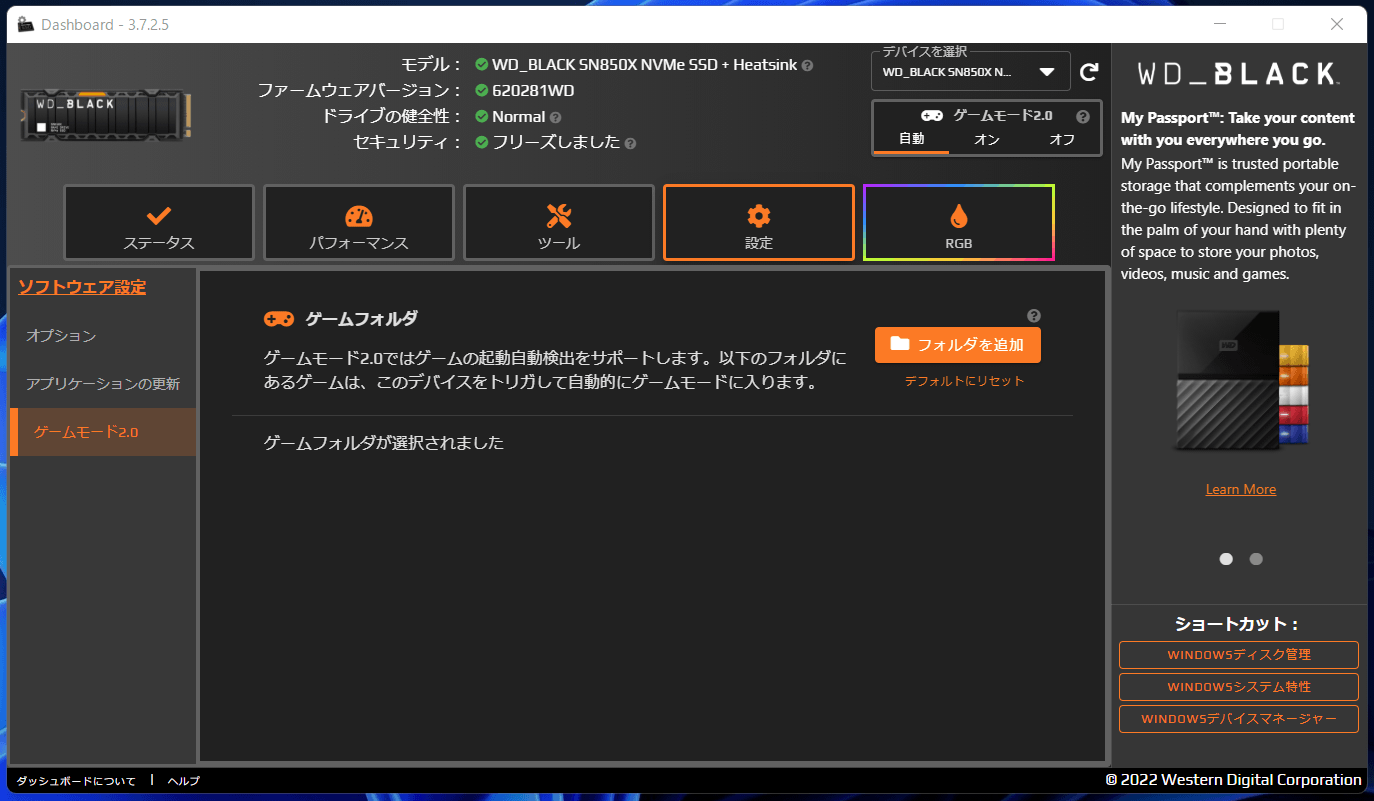Turn game mode 2.0 オフ
This screenshot has width=1374, height=801.
pyautogui.click(x=1062, y=140)
